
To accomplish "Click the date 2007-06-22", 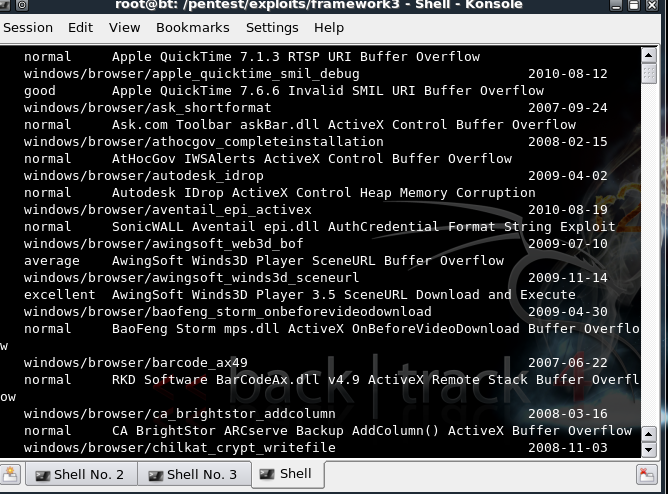I will click(568, 363).
